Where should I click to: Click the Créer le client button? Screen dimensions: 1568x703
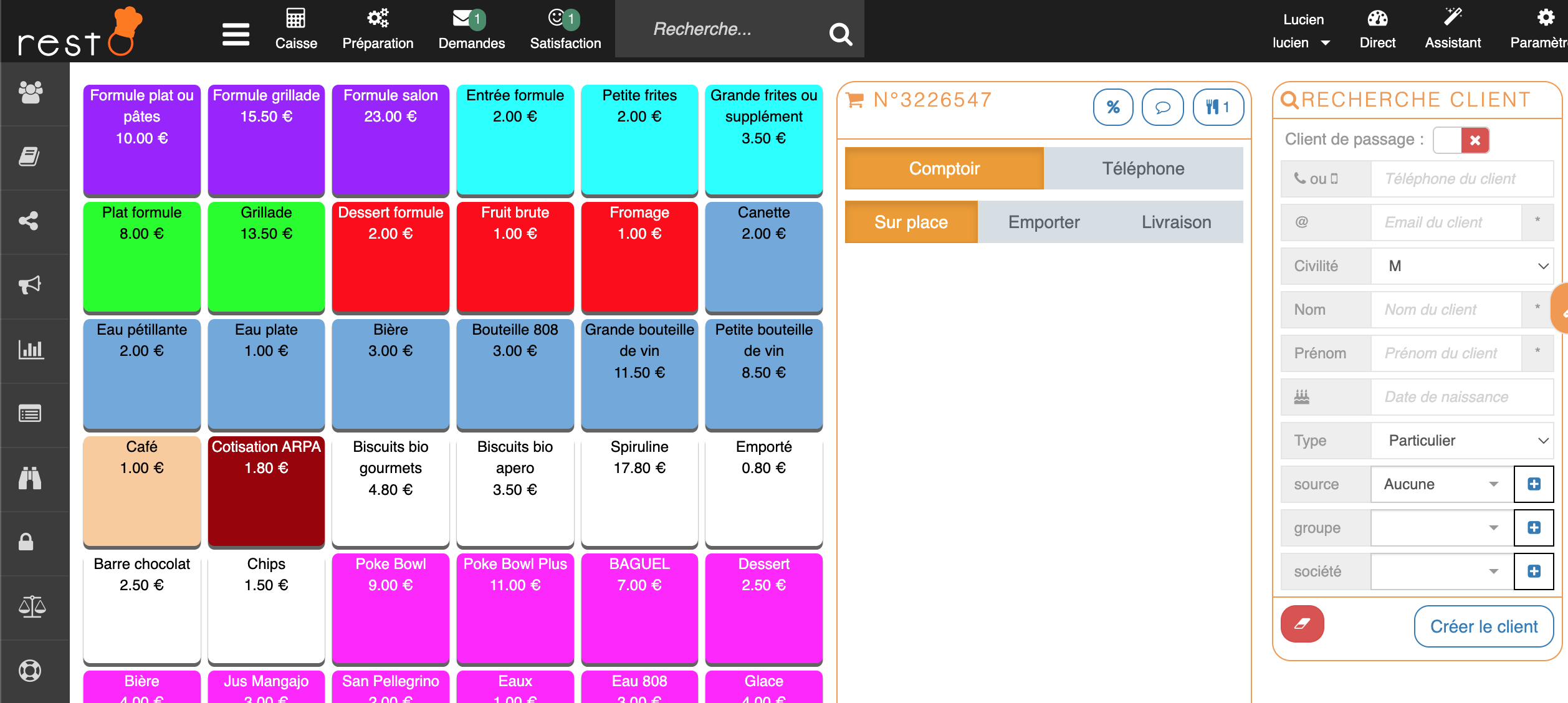coord(1483,626)
